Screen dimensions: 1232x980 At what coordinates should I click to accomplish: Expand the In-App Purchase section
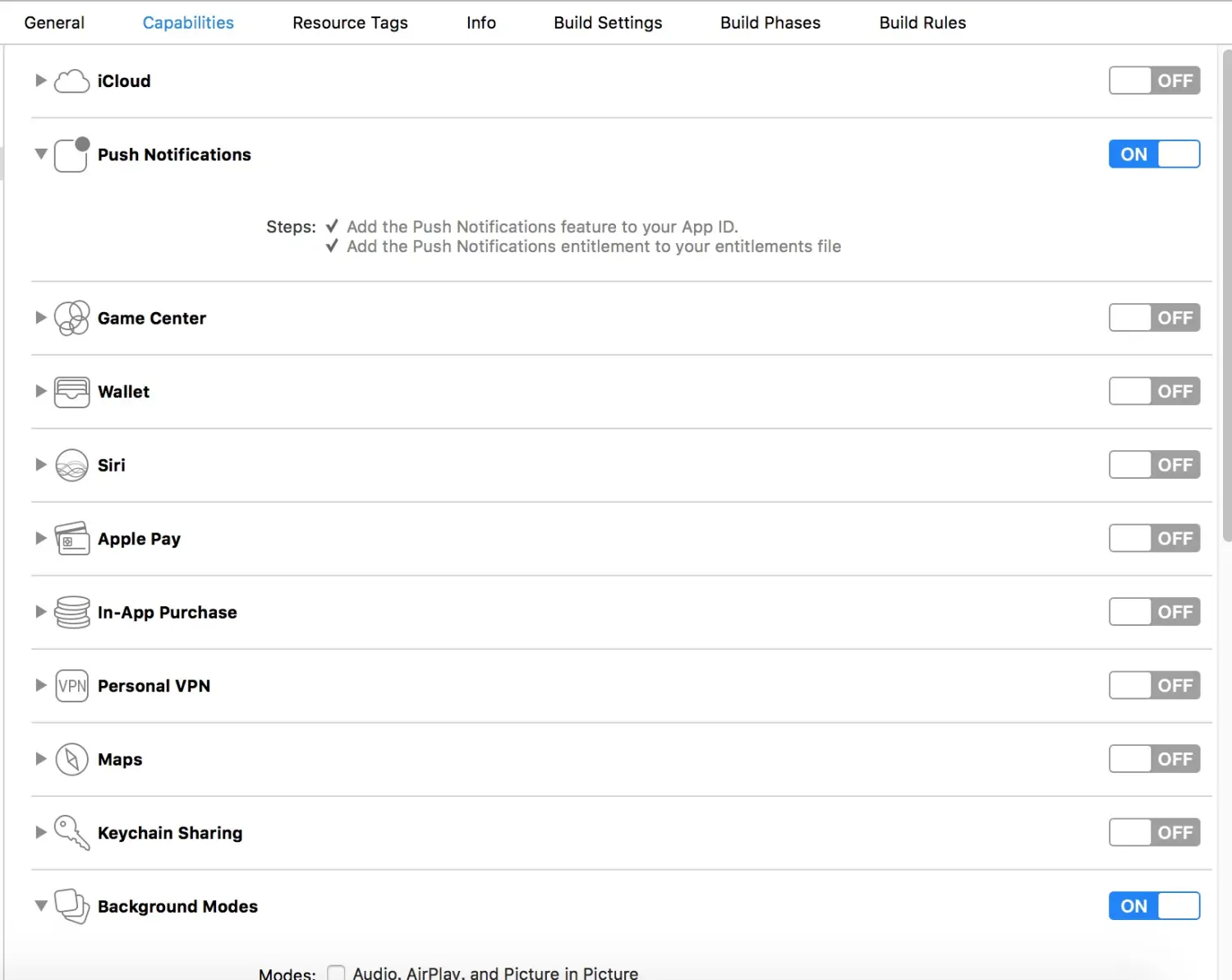point(40,612)
